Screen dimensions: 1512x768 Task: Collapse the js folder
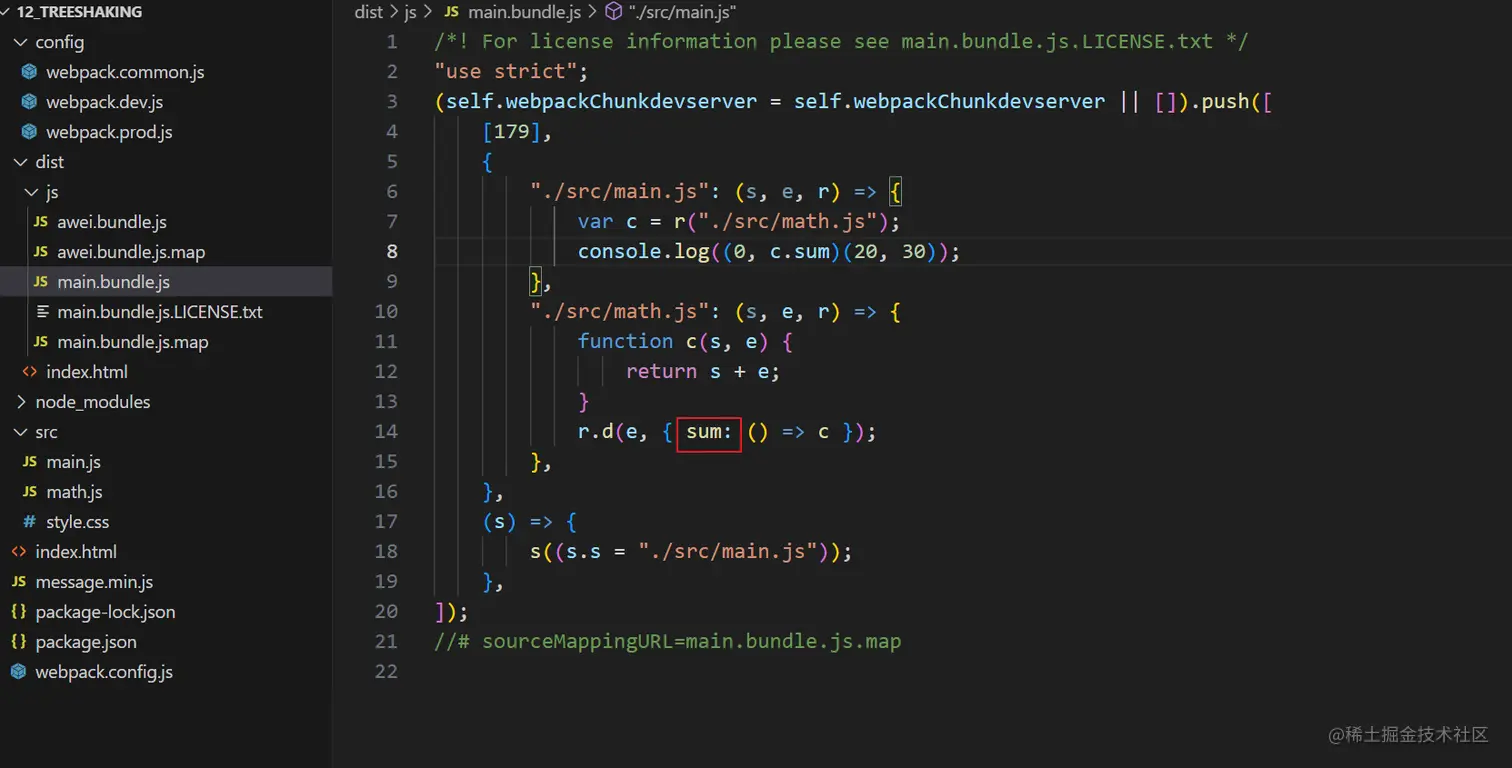tap(31, 192)
